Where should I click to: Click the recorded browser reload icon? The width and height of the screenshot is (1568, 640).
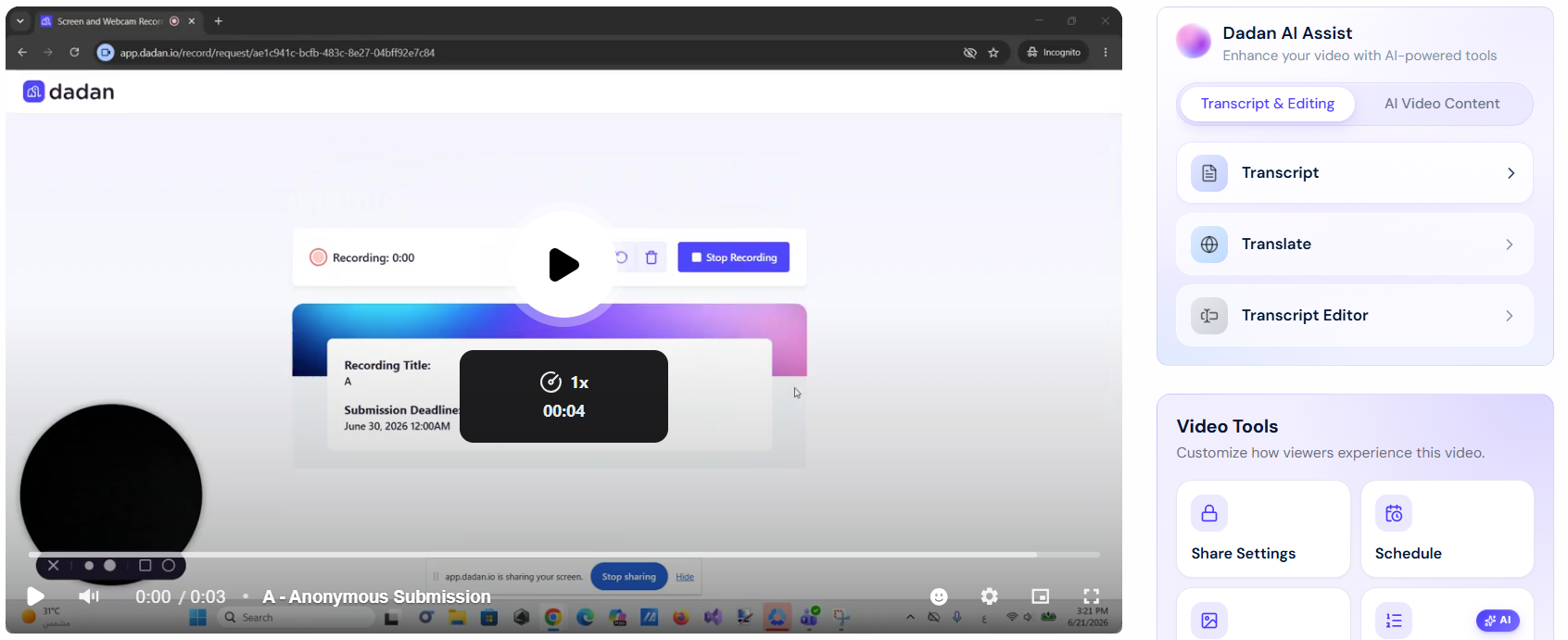(74, 53)
